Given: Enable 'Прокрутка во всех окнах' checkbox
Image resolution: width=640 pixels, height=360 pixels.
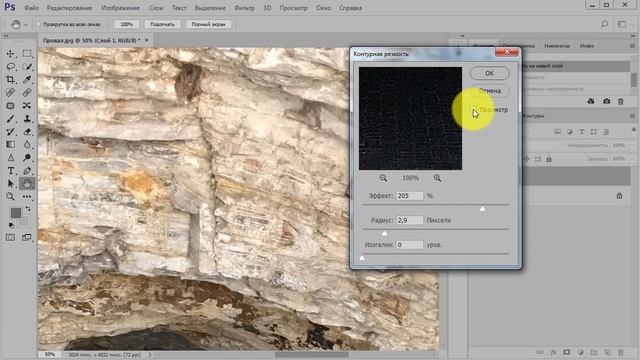Looking at the screenshot, I should (x=38, y=24).
